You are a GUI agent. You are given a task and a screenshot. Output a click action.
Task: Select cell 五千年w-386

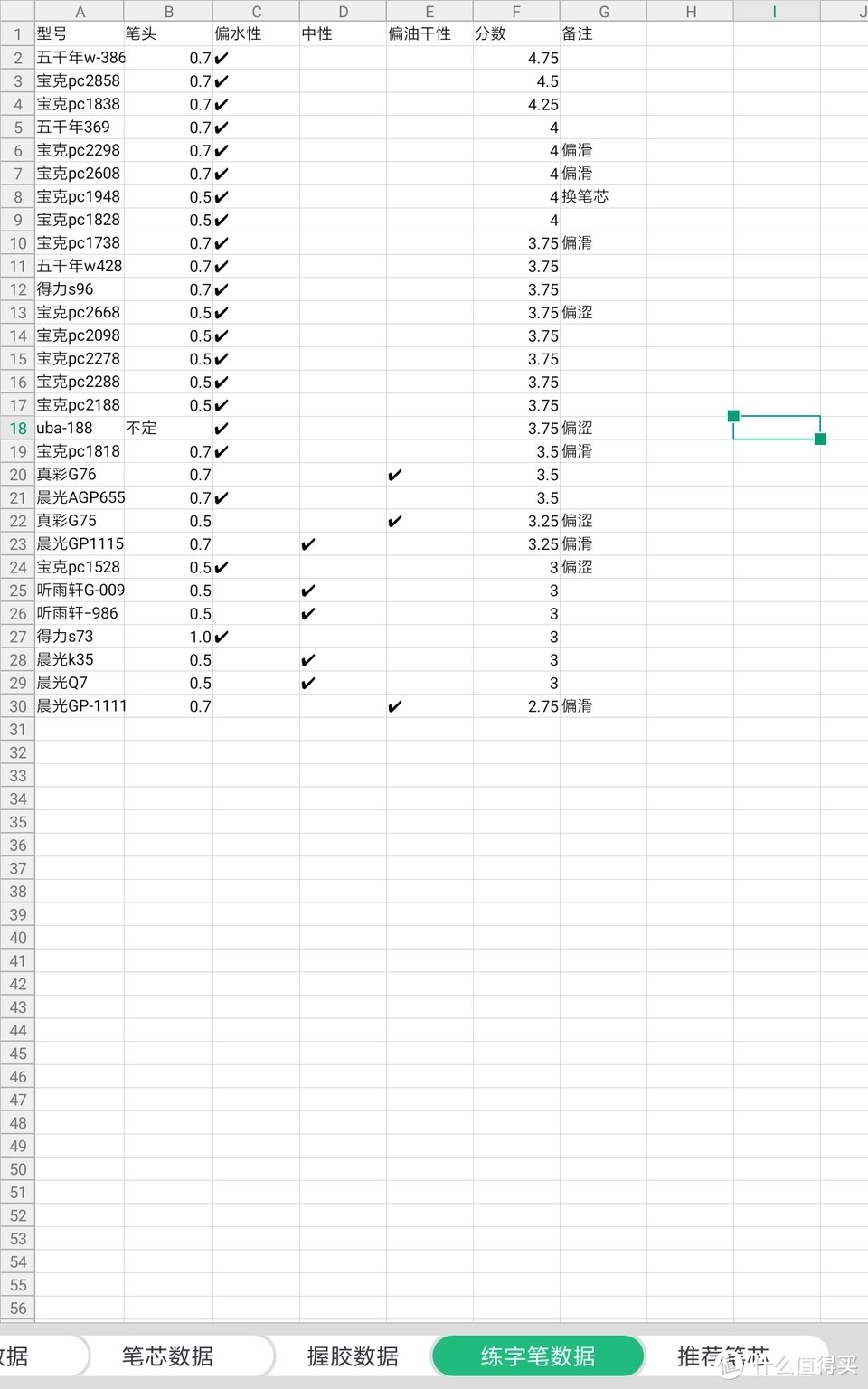[x=80, y=58]
